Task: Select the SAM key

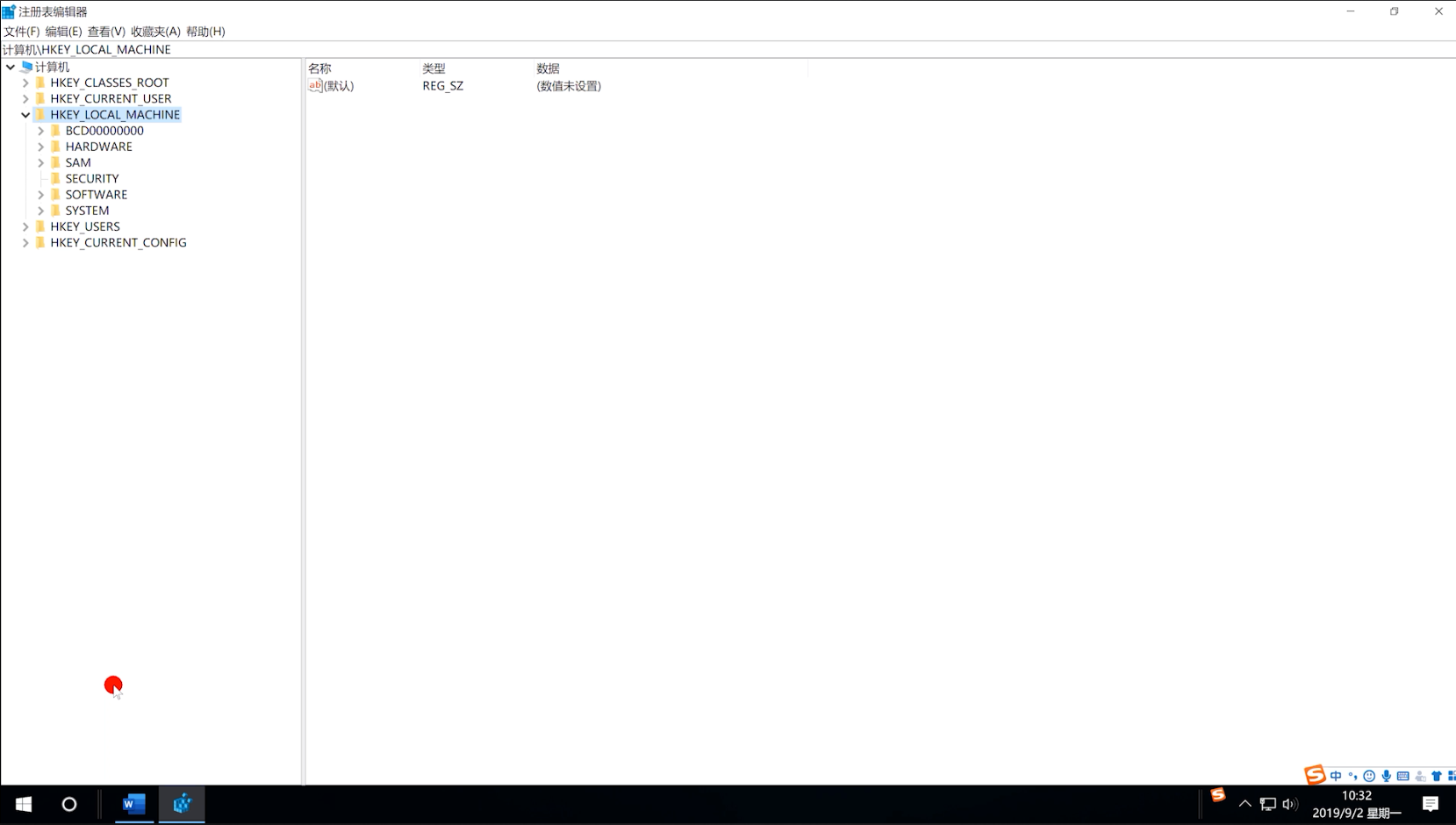Action: [78, 162]
